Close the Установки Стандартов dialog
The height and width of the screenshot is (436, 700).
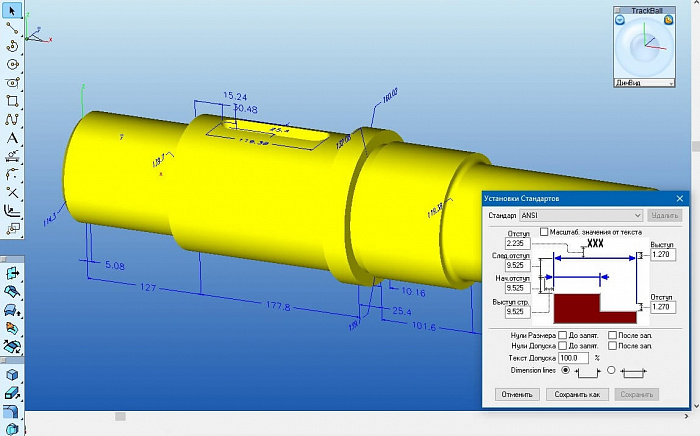tap(679, 198)
